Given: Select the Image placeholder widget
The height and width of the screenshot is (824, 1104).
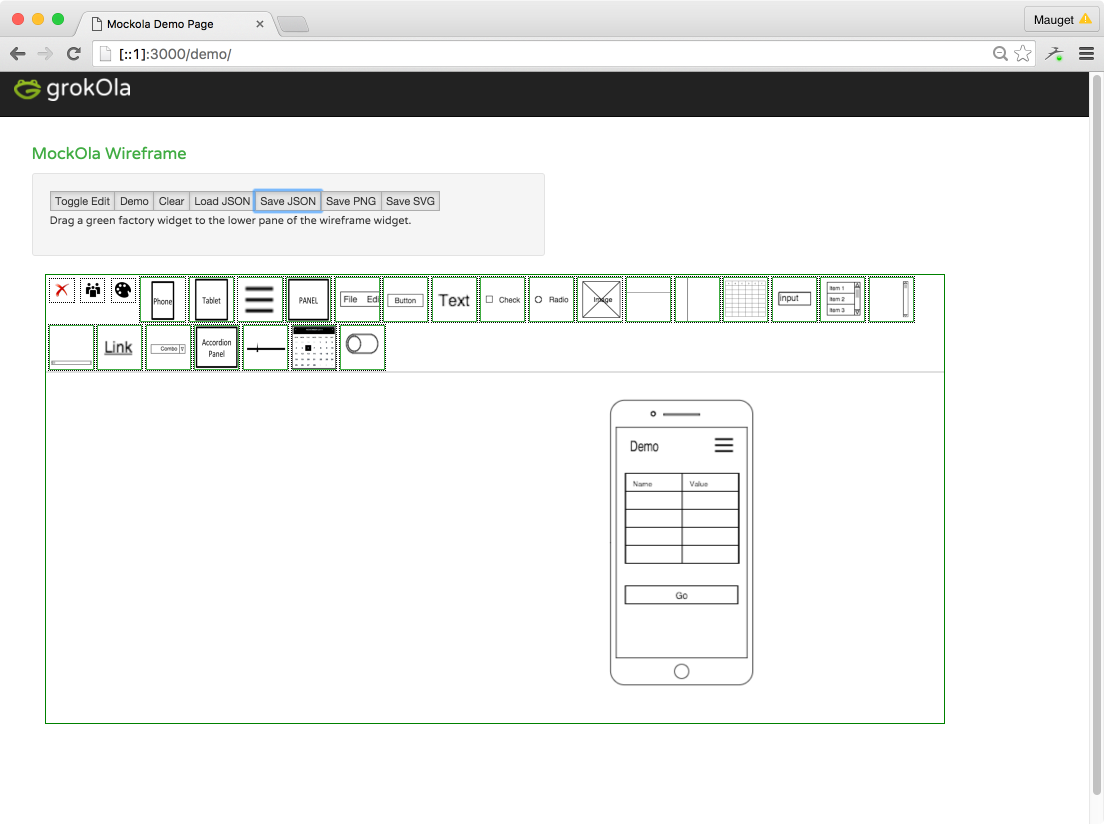Looking at the screenshot, I should point(601,300).
